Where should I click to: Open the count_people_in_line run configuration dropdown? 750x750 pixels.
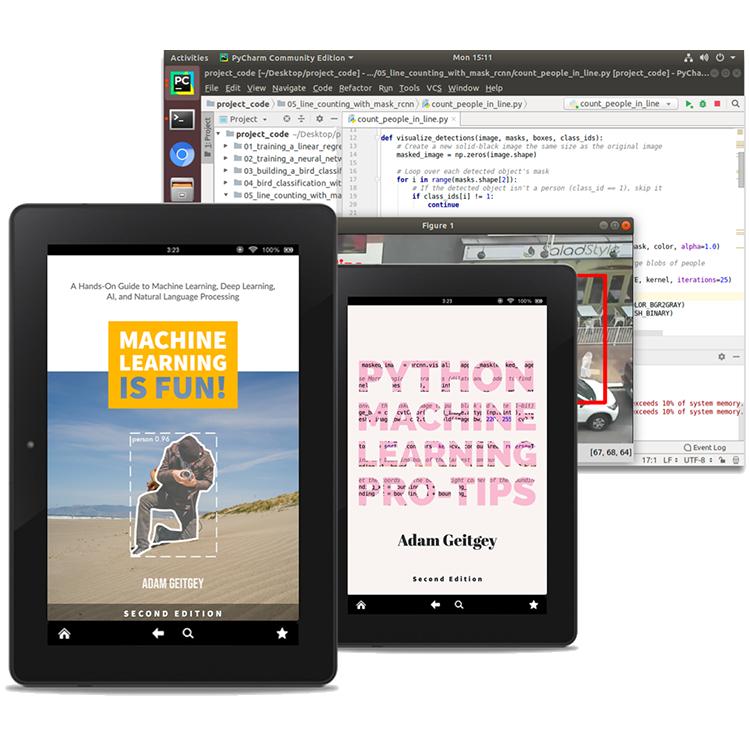click(x=620, y=104)
